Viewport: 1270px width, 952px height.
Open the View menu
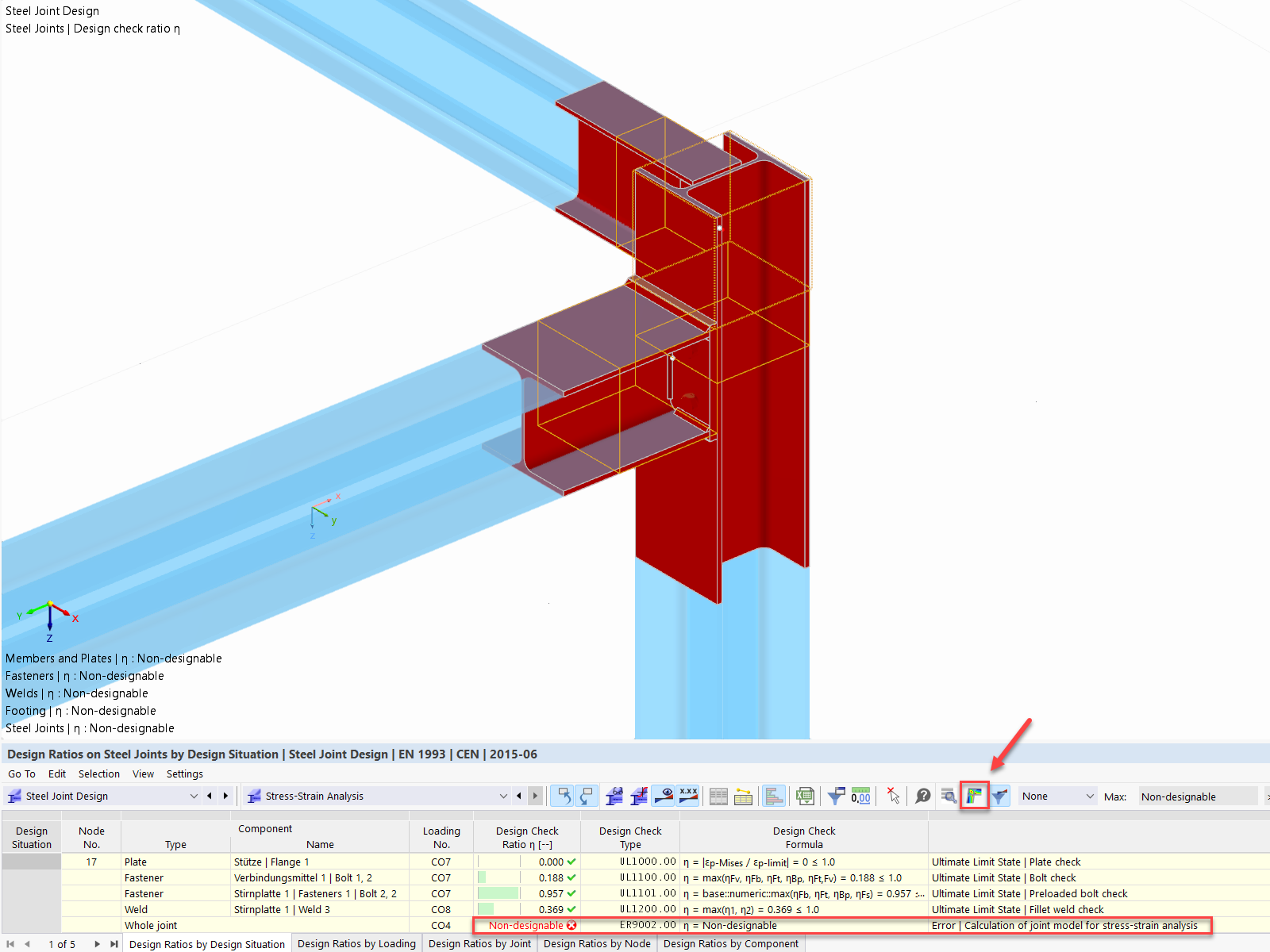[143, 773]
